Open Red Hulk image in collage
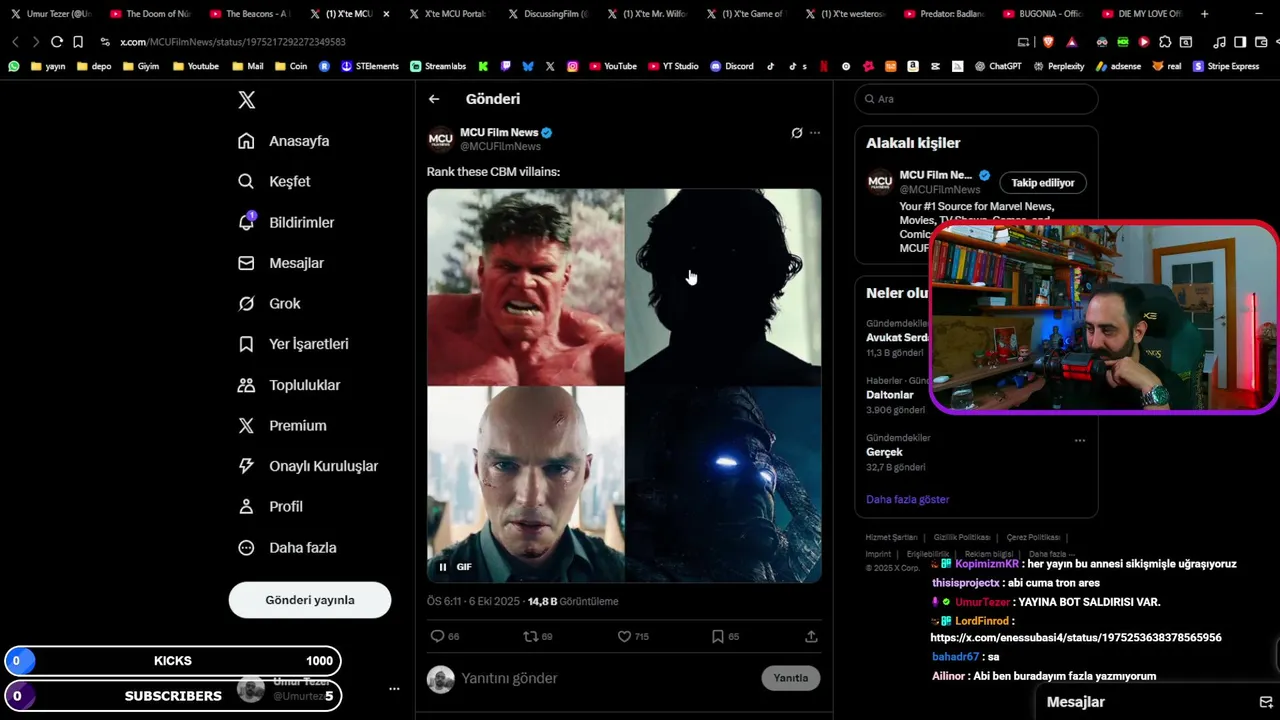 526,287
